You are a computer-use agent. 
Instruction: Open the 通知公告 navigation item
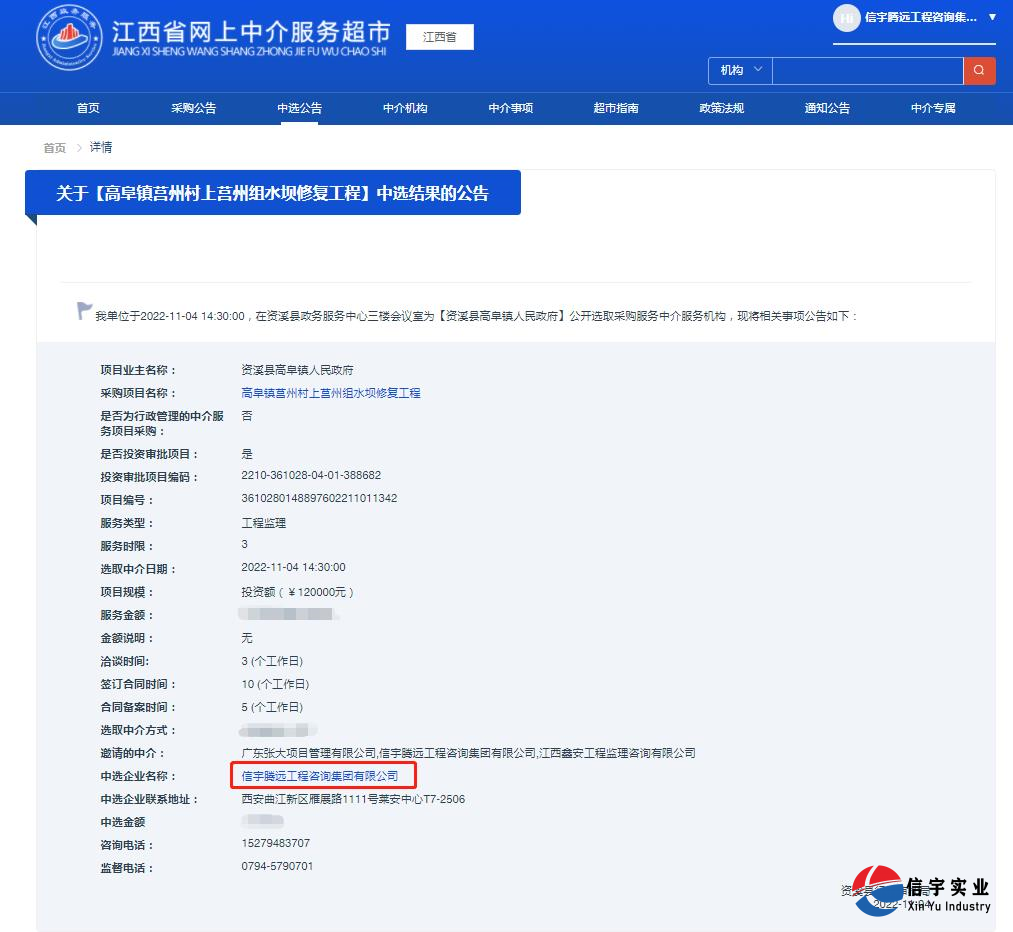tap(827, 108)
